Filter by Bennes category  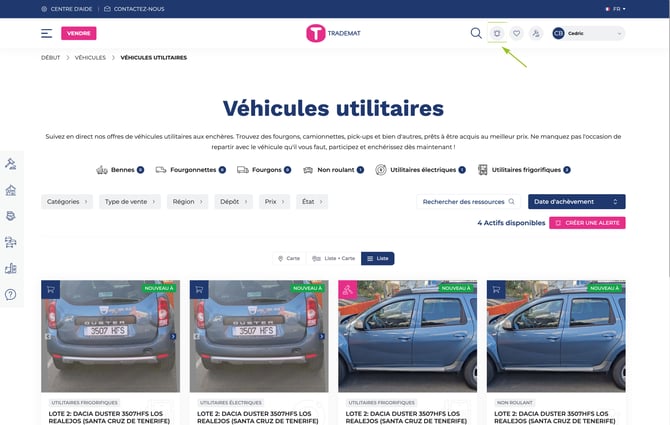(120, 170)
